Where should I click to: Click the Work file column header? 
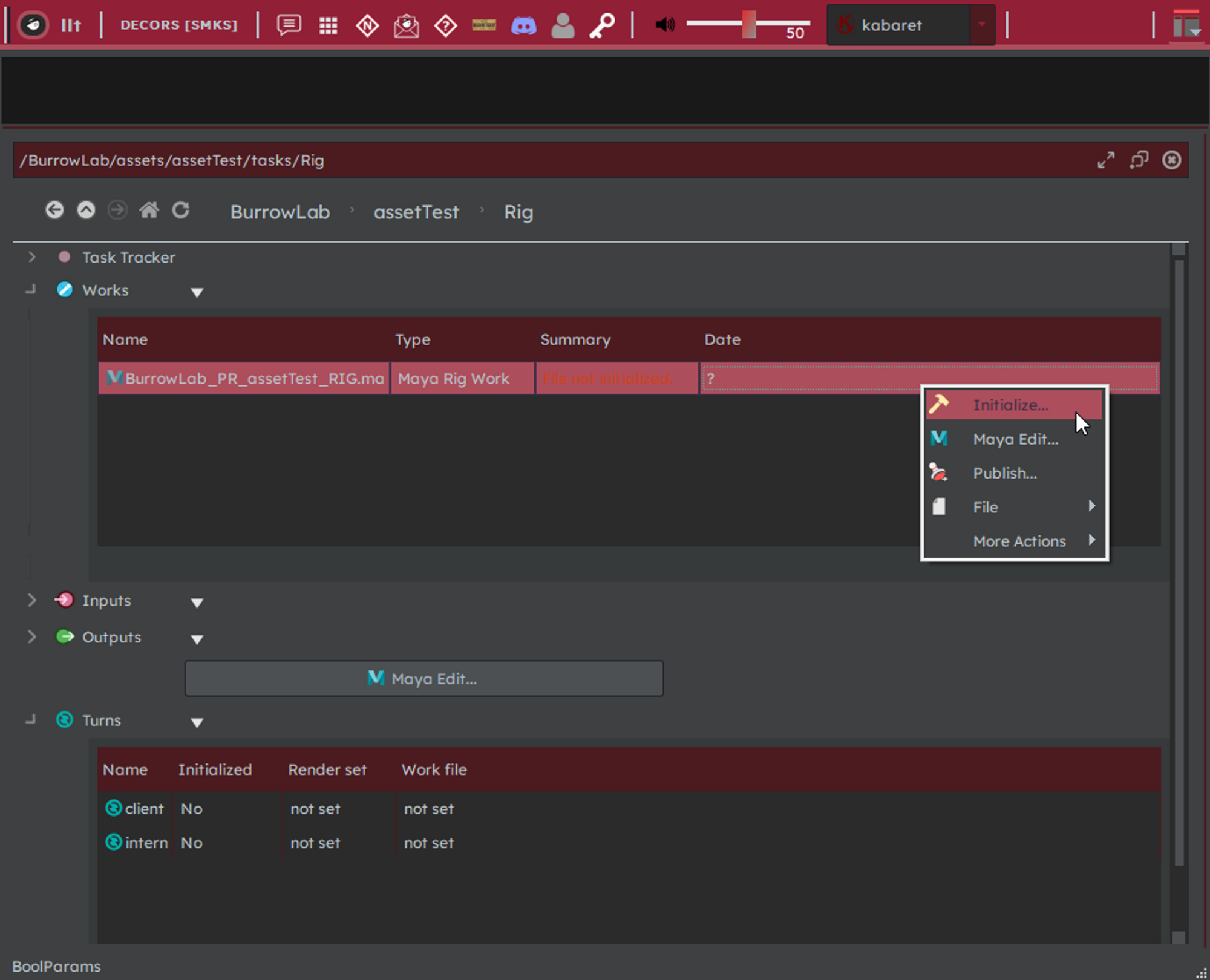point(434,769)
